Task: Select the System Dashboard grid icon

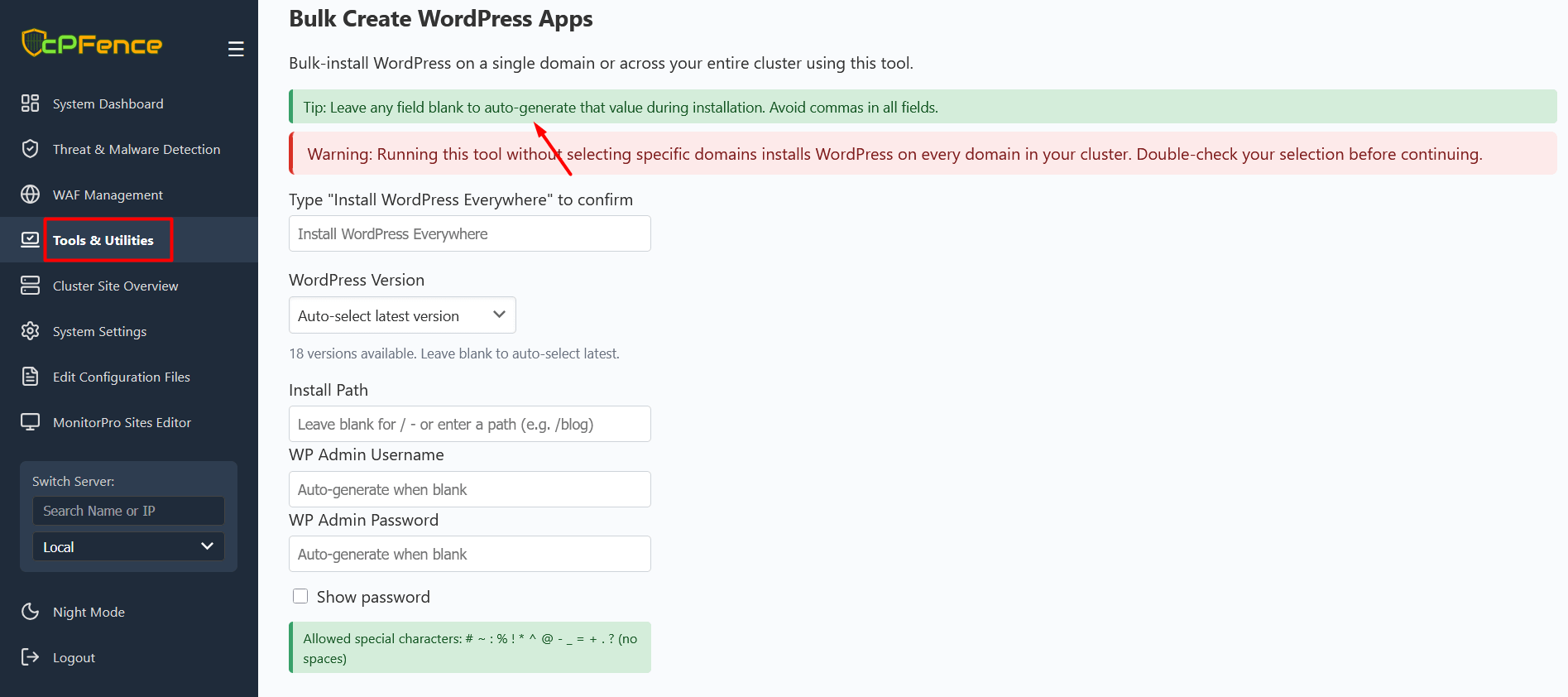Action: click(31, 103)
